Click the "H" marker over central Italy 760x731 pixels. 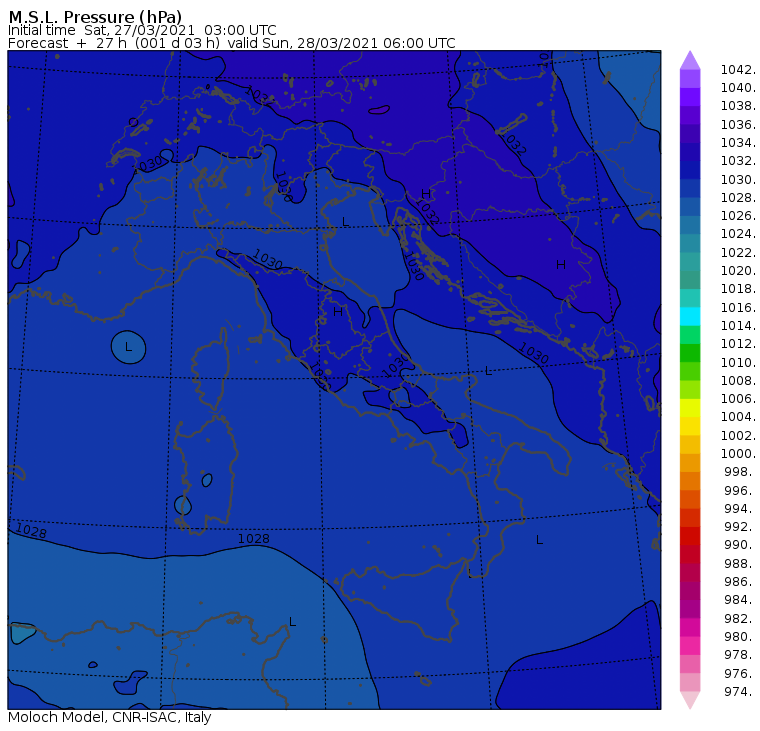338,312
